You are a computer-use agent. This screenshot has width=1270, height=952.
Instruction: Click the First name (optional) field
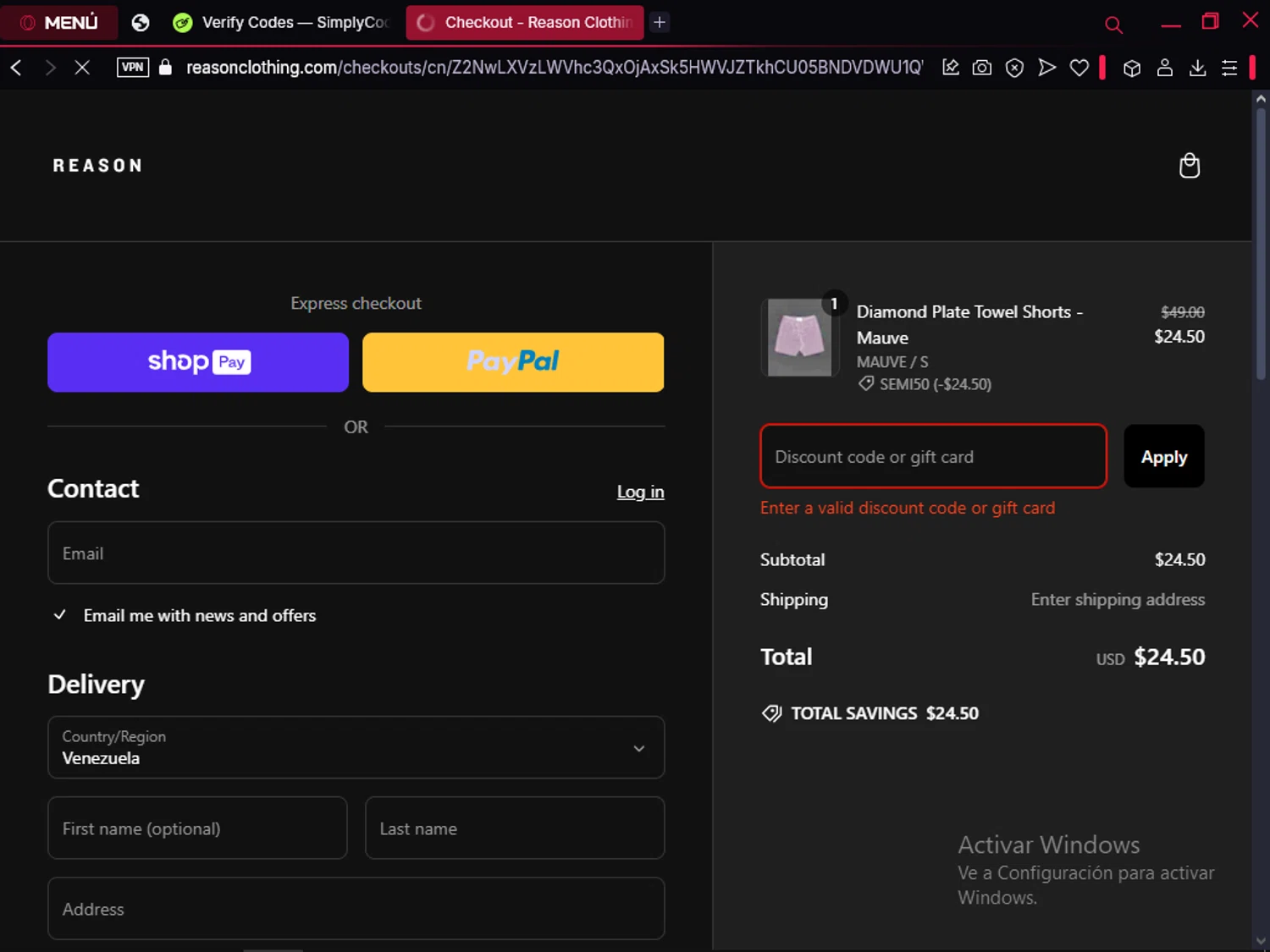[x=197, y=828]
